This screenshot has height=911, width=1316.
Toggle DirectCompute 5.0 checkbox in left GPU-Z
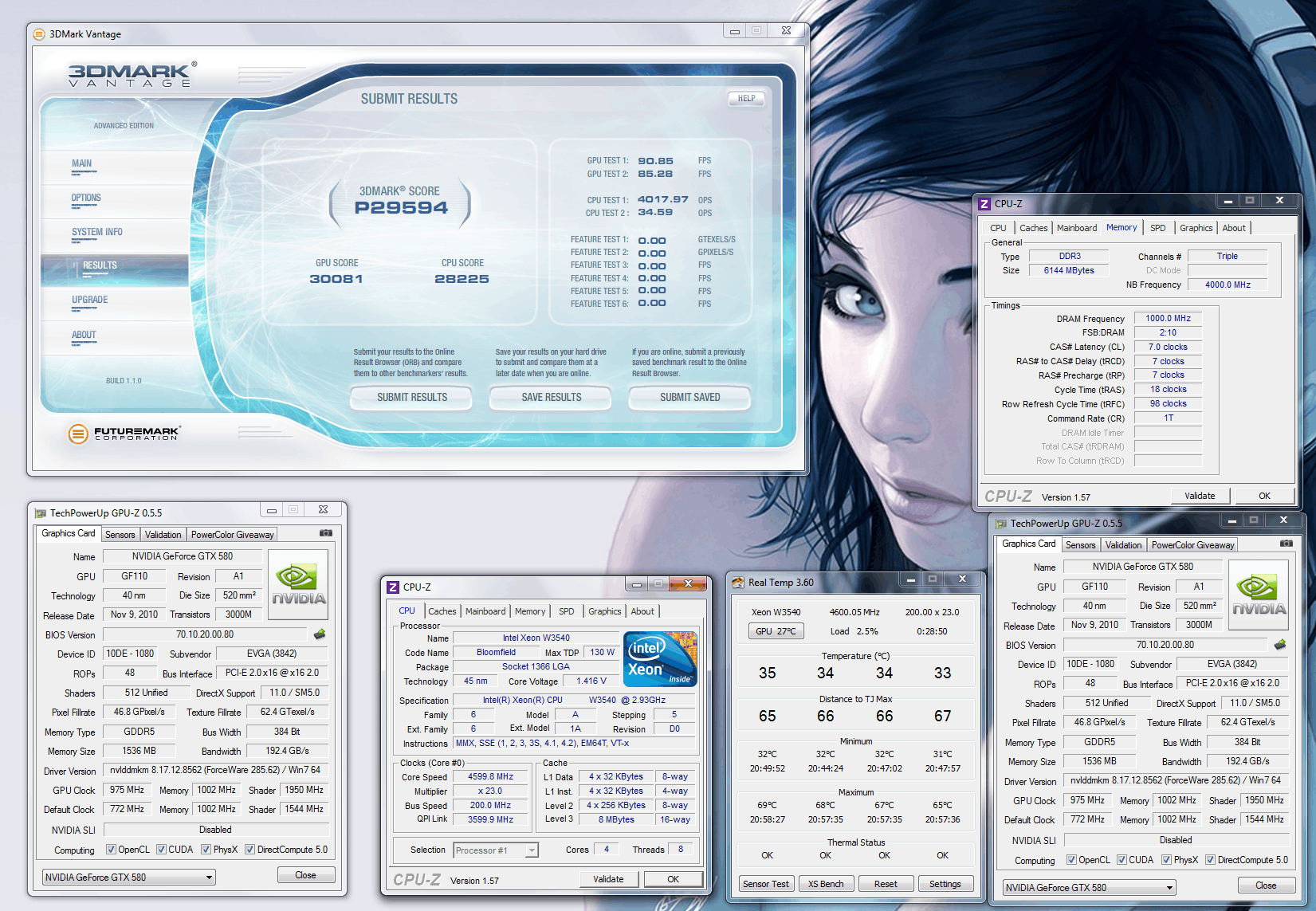point(250,850)
